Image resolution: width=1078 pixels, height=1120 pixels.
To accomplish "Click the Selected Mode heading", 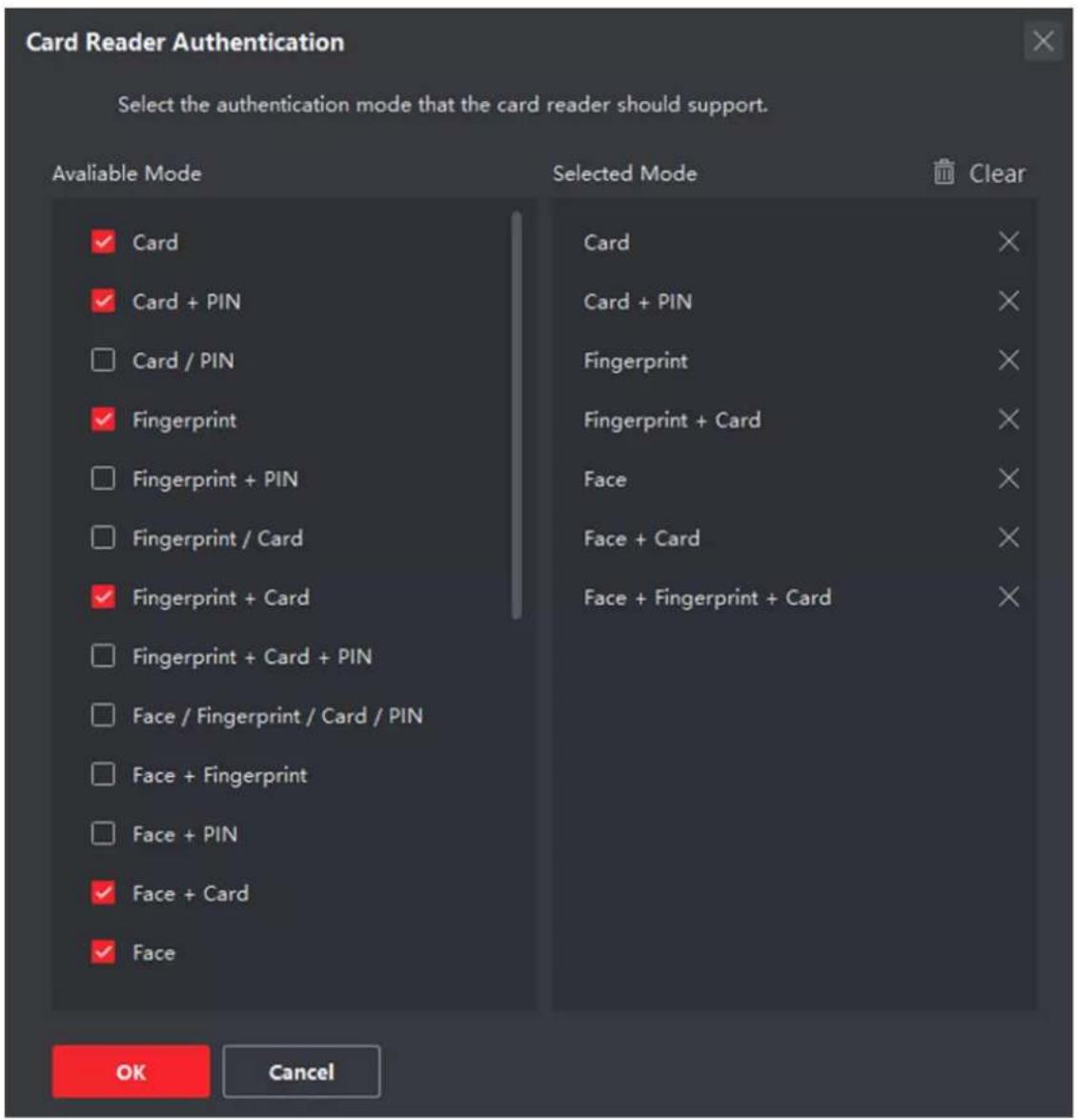I will pyautogui.click(x=624, y=173).
